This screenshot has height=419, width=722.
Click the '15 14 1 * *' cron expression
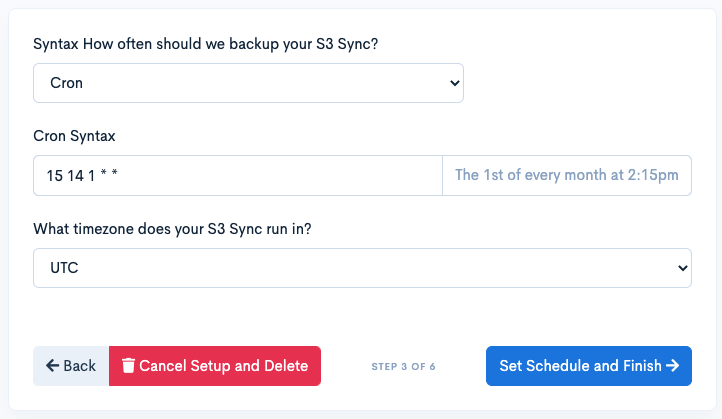tap(82, 175)
